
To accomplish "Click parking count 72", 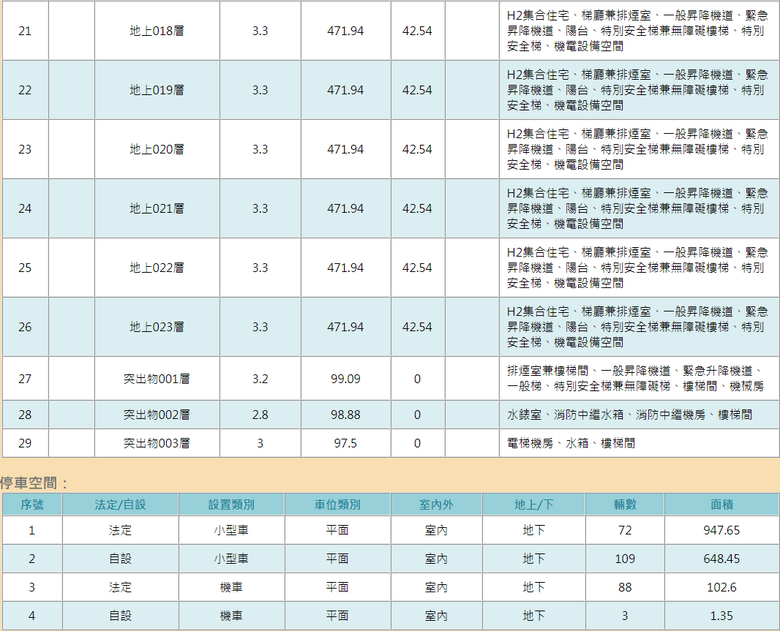I will coord(625,530).
